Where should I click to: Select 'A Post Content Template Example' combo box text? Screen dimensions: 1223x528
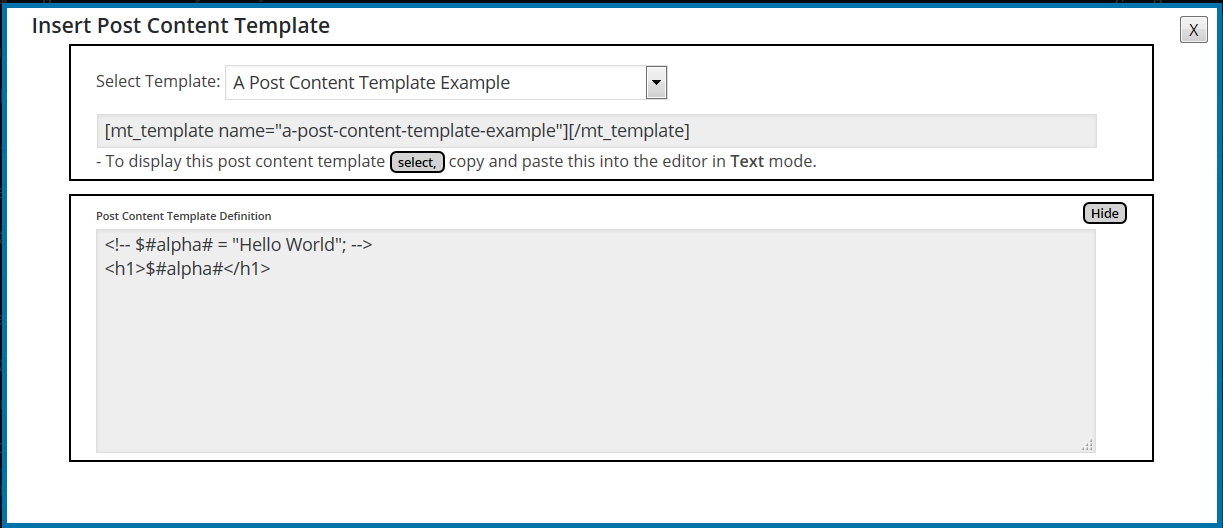coord(371,83)
